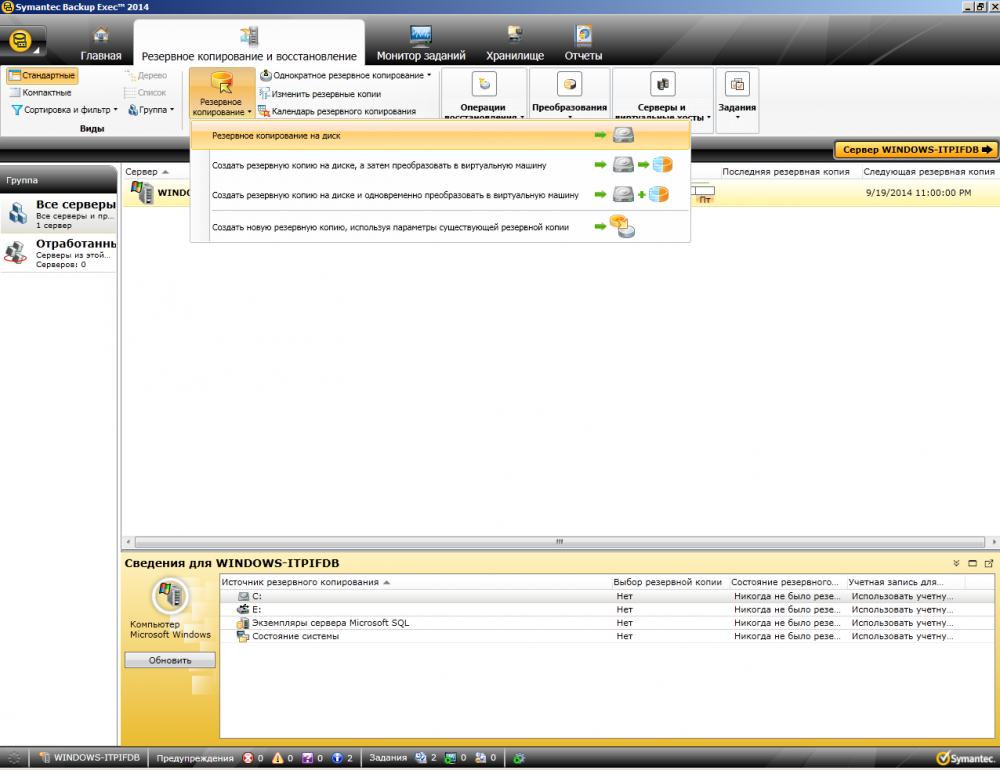This screenshot has width=1000, height=770.
Task: Click the horizontal scrollbar thumb
Action: [560, 542]
